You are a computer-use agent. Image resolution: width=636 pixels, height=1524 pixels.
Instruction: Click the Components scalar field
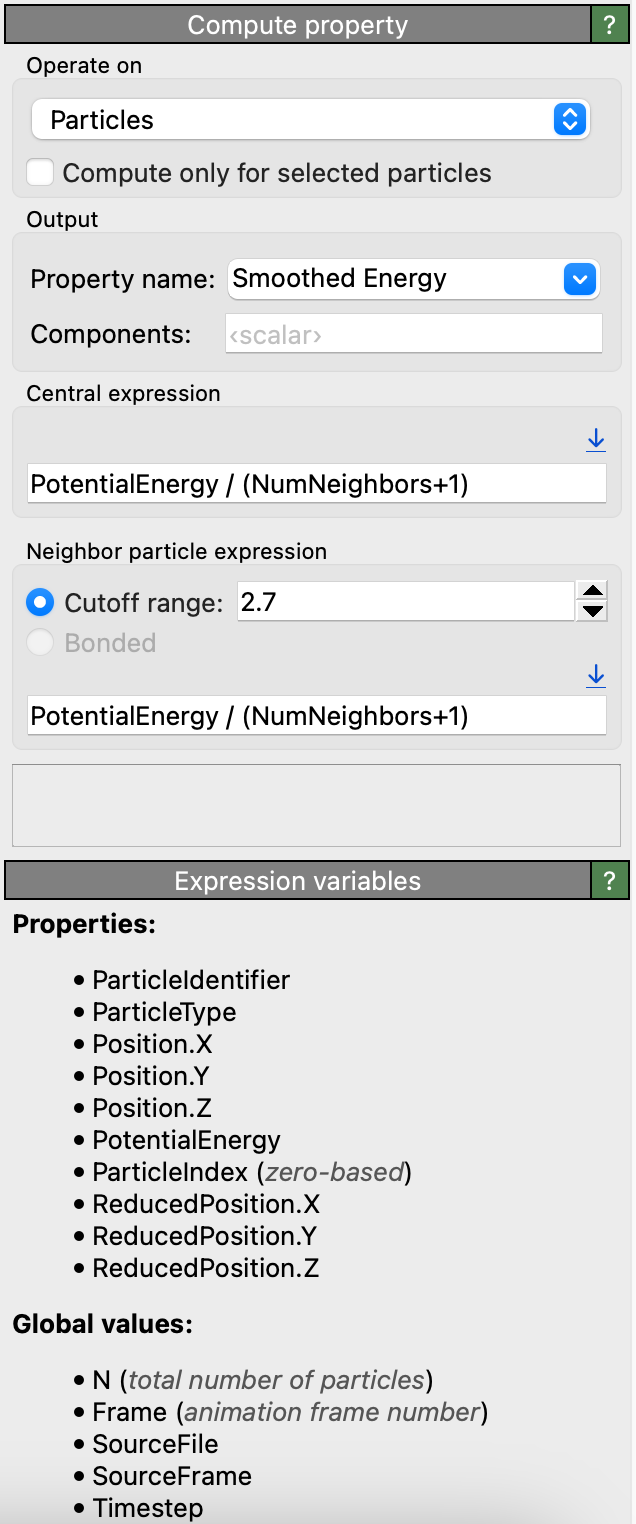click(414, 334)
